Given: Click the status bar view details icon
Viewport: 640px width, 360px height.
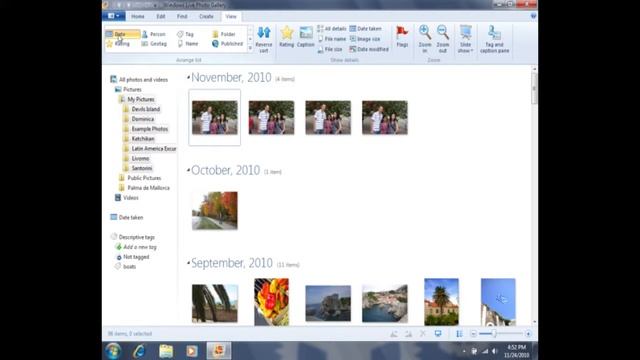Looking at the screenshot, I should 459,333.
